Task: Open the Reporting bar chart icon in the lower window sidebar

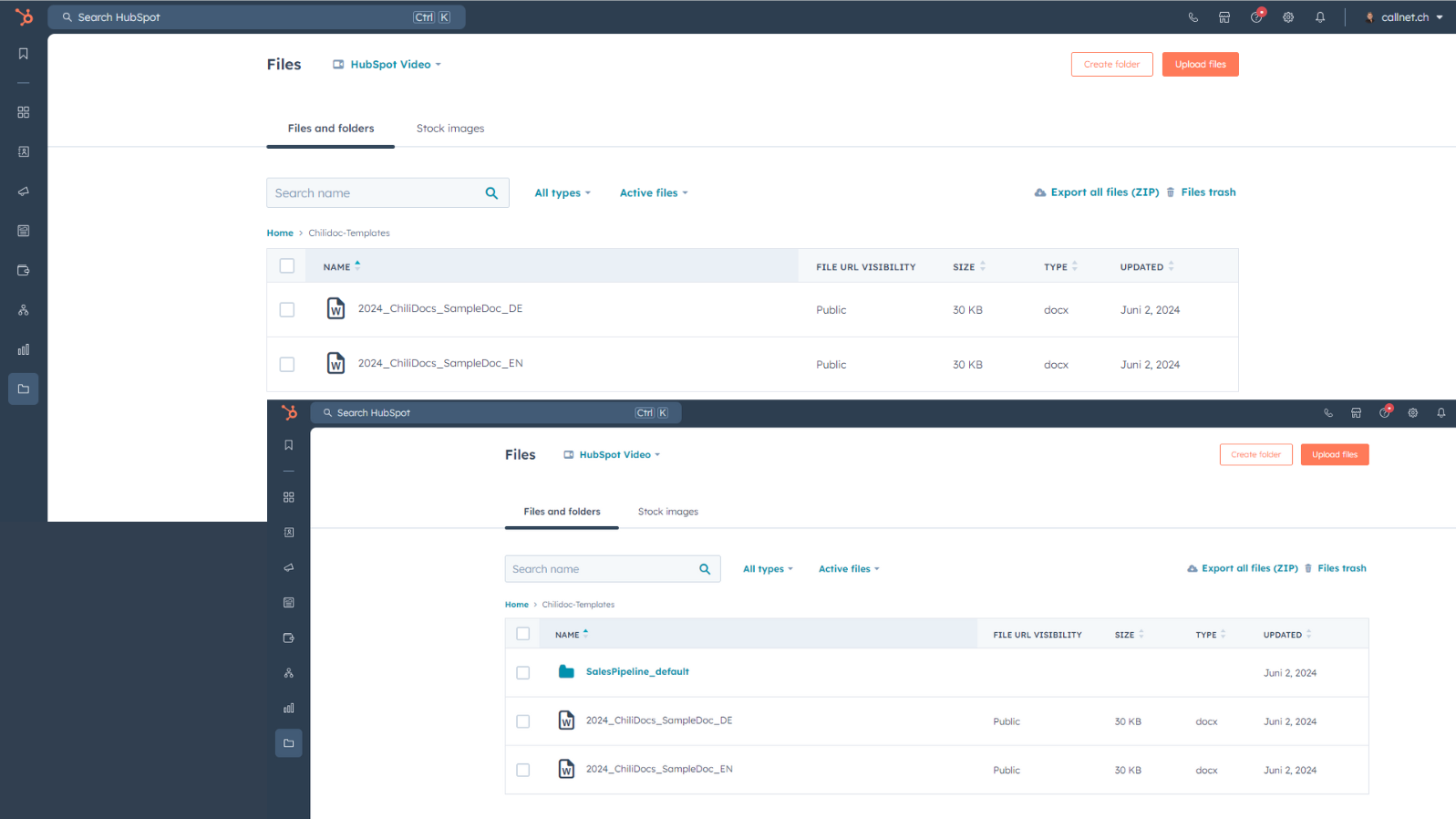Action: click(289, 708)
